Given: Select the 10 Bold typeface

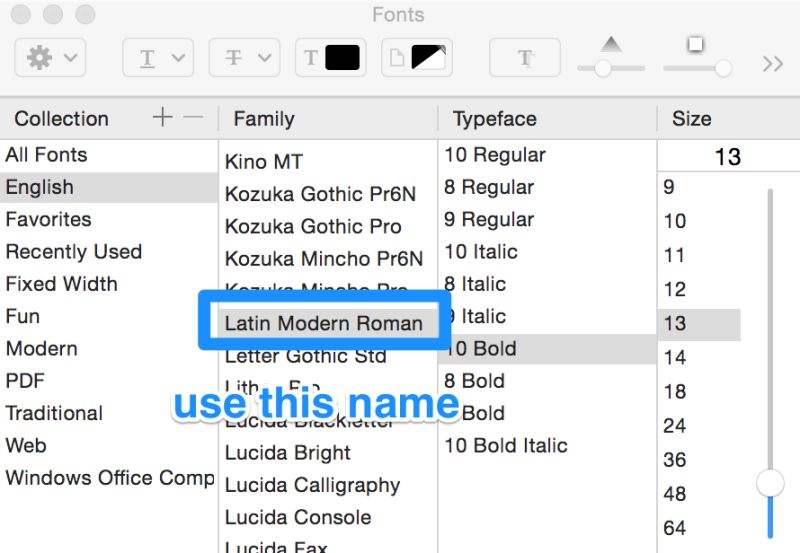Looking at the screenshot, I should click(x=547, y=349).
